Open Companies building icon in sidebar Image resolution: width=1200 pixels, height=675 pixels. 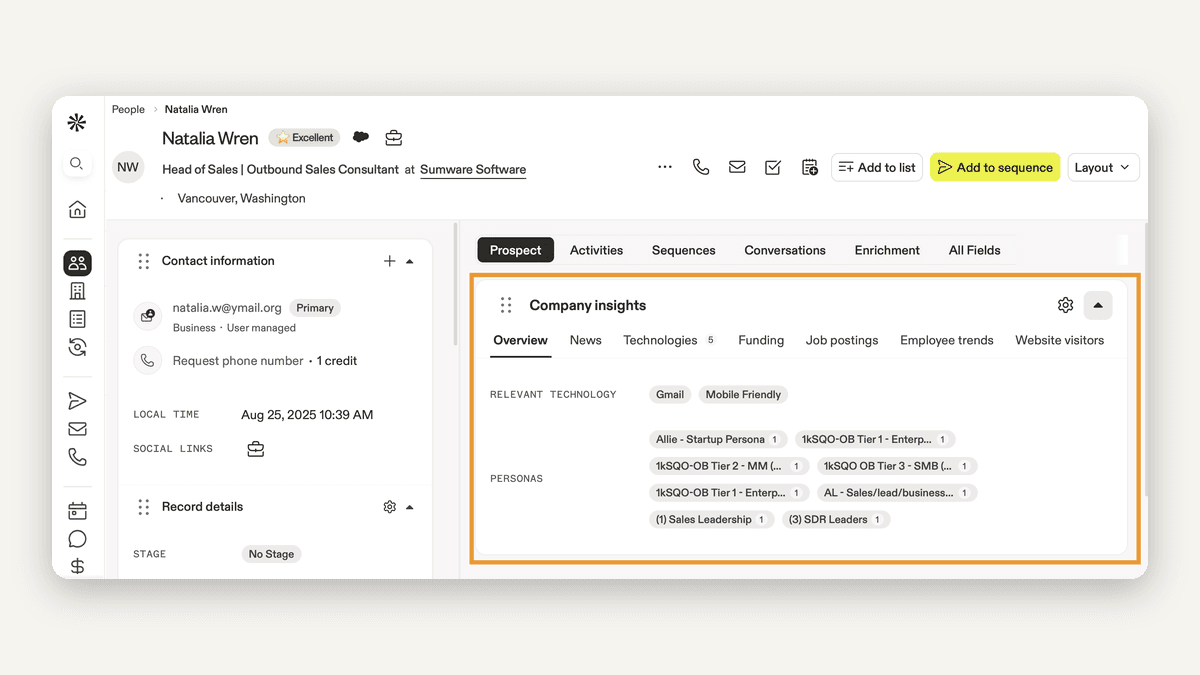tap(77, 291)
